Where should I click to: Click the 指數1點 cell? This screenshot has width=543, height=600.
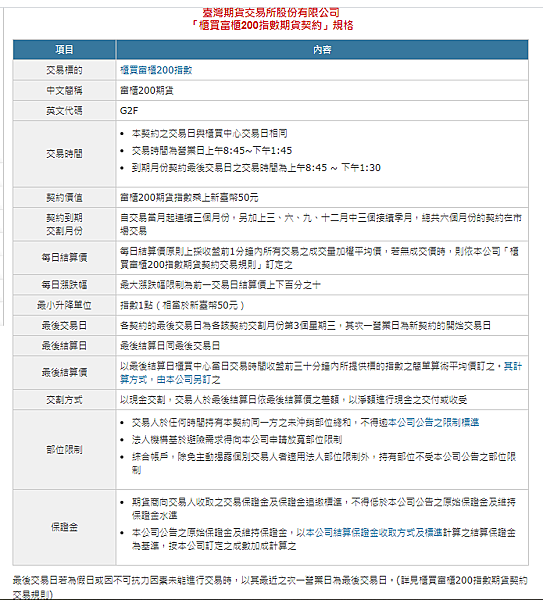coord(322,305)
